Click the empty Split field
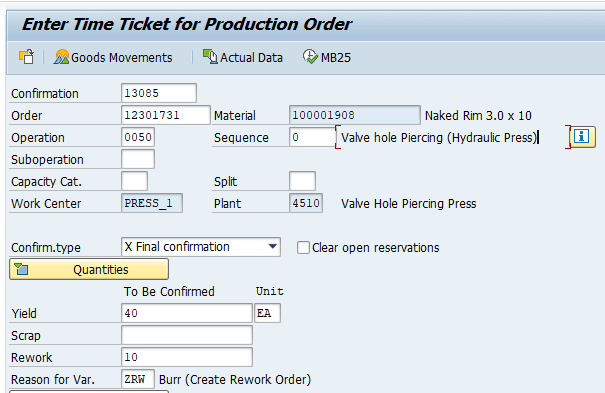 tap(302, 181)
